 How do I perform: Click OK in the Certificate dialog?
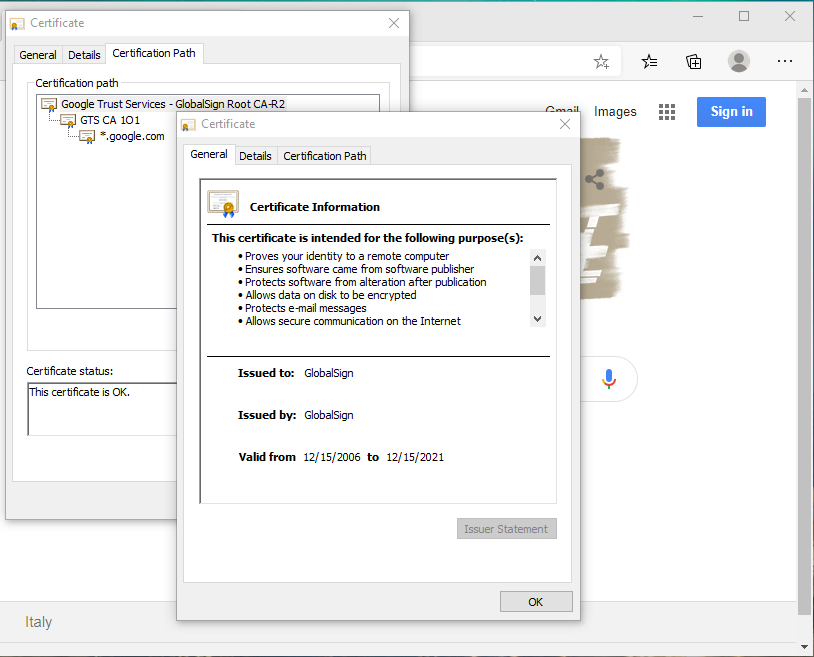536,601
